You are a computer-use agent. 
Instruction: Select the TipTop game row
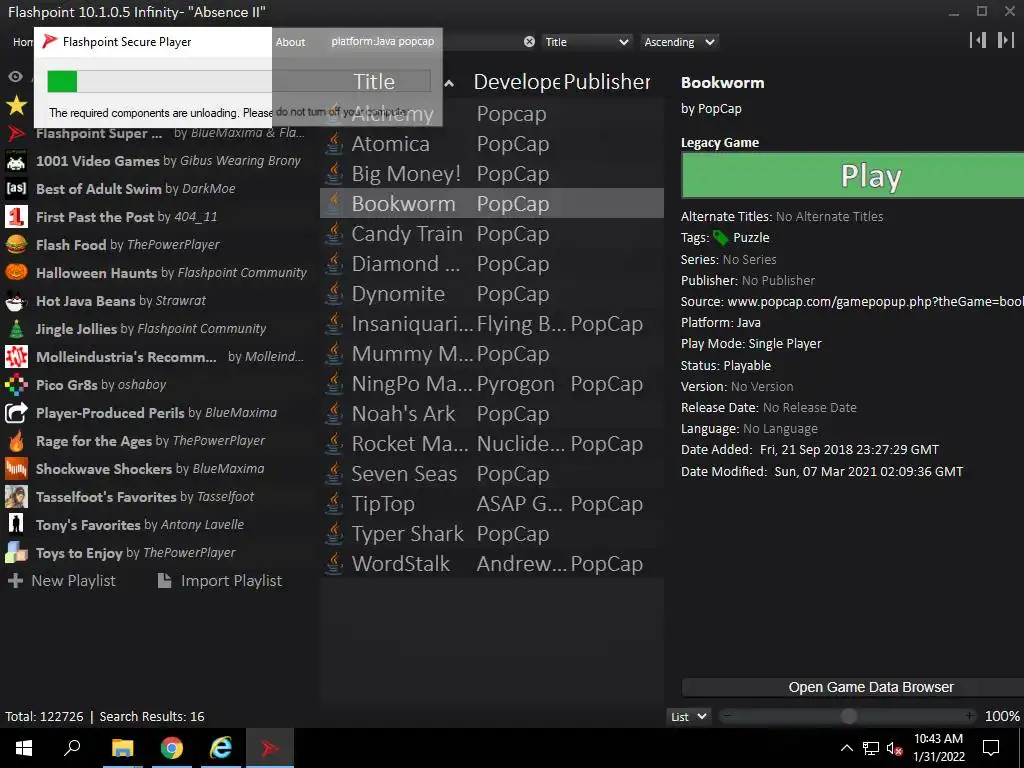pyautogui.click(x=492, y=504)
